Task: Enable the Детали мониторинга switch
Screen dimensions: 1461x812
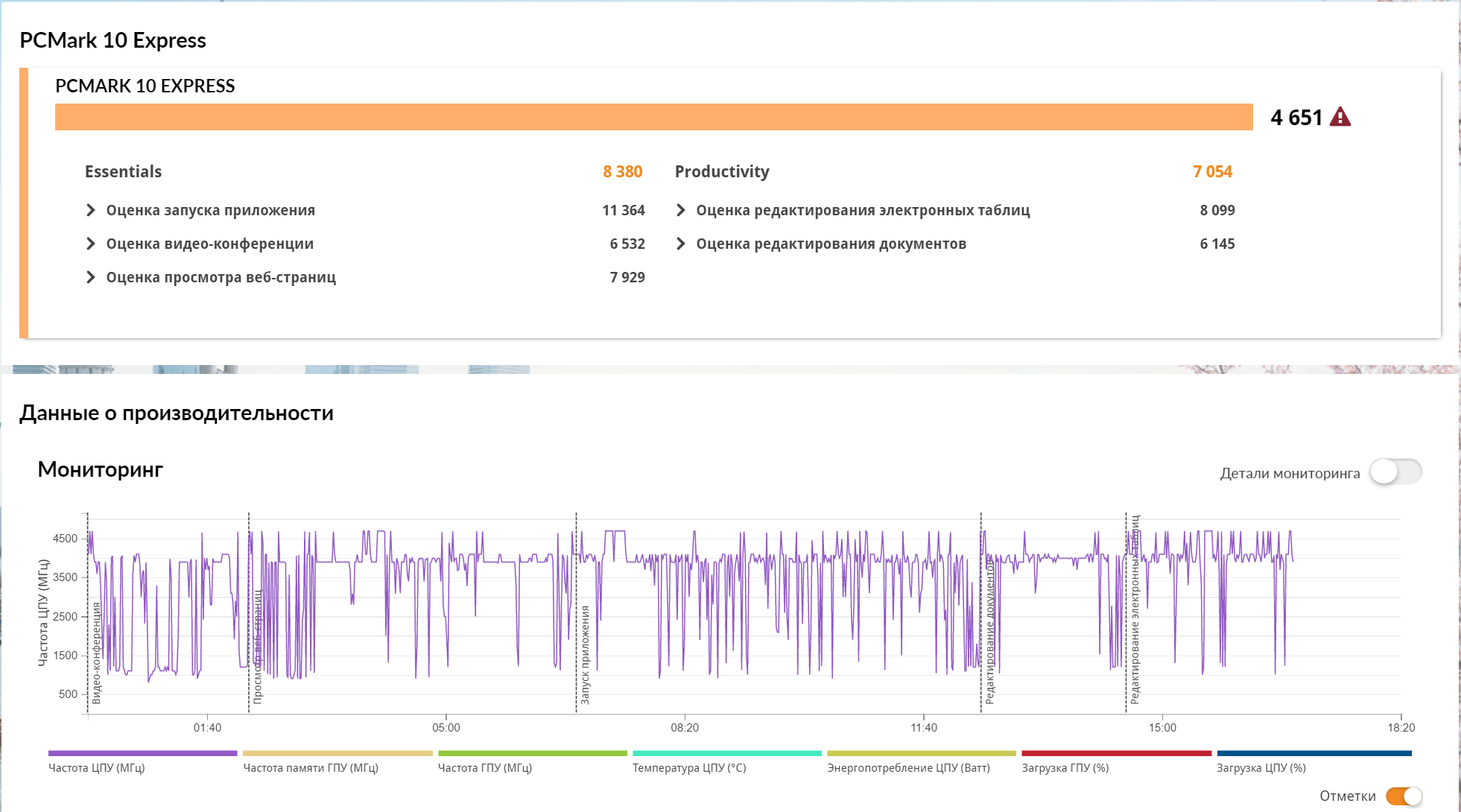Action: point(1395,472)
